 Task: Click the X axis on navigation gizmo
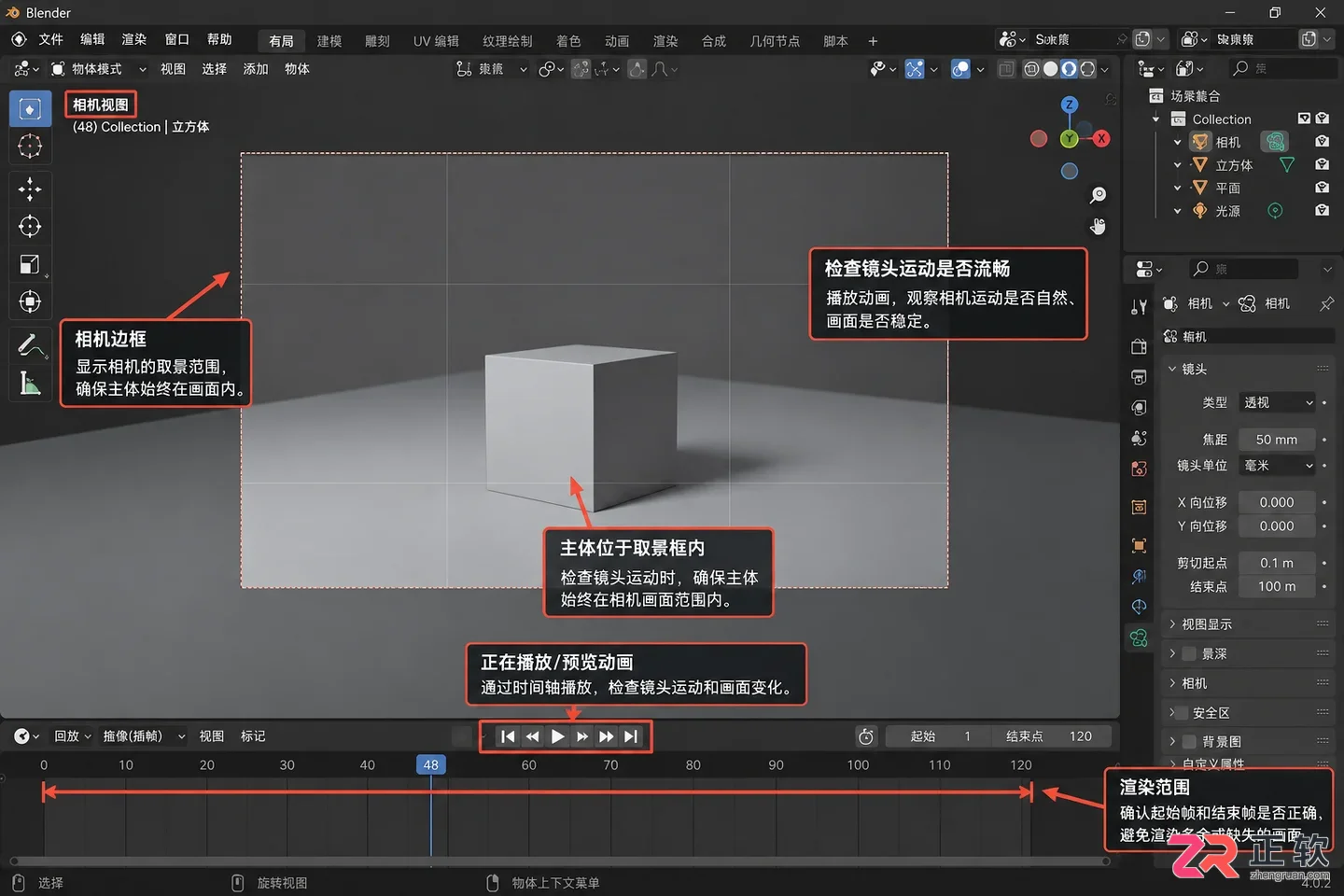[x=1101, y=138]
